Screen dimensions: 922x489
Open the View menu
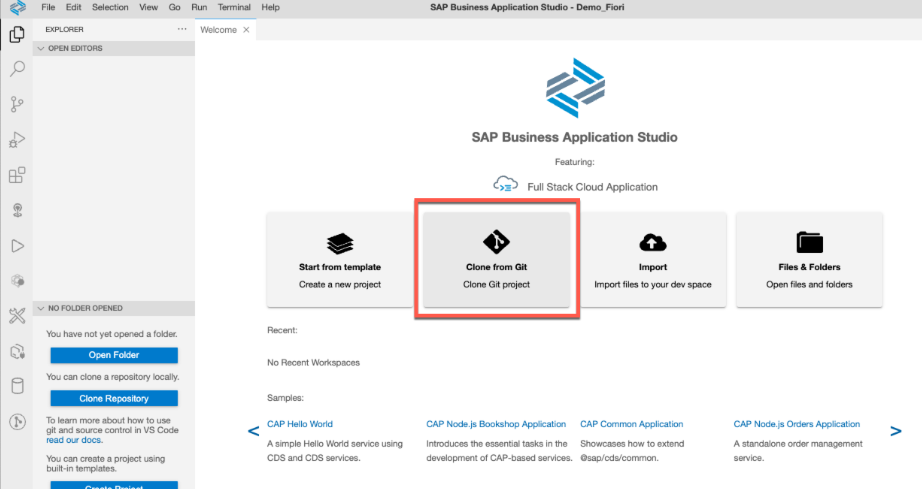[148, 7]
